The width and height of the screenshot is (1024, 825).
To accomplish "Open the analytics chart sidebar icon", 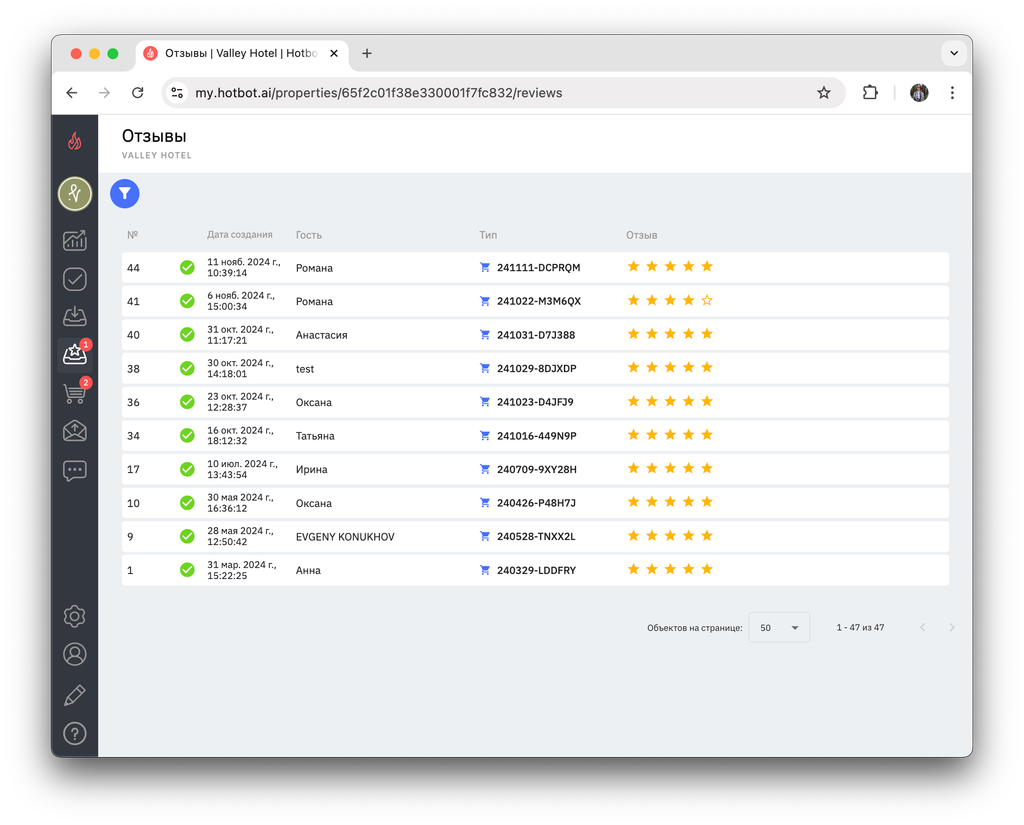I will (x=75, y=240).
